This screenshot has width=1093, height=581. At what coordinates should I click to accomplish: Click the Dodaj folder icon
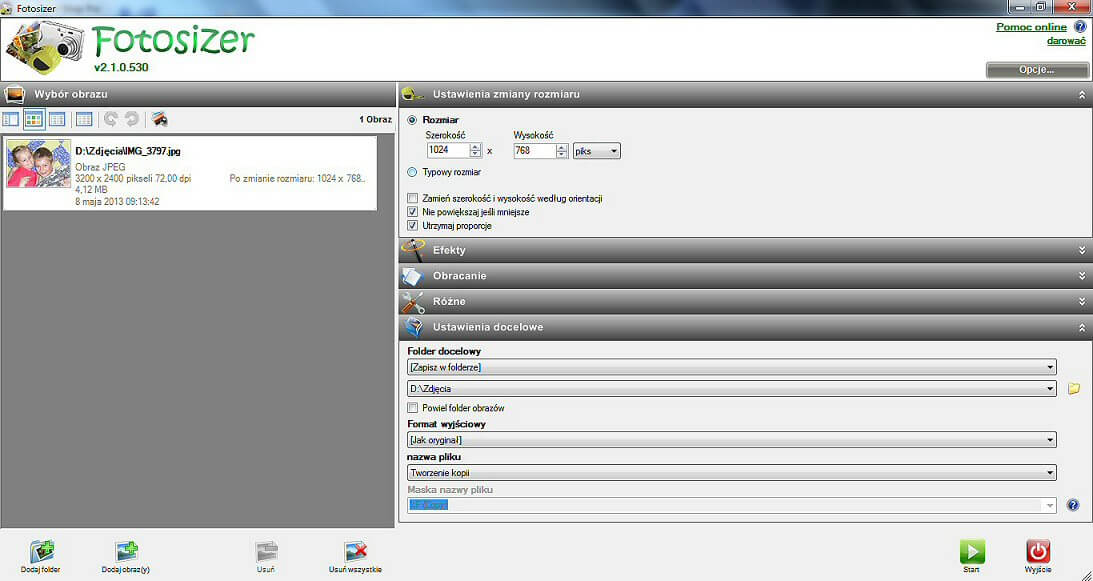[41, 552]
